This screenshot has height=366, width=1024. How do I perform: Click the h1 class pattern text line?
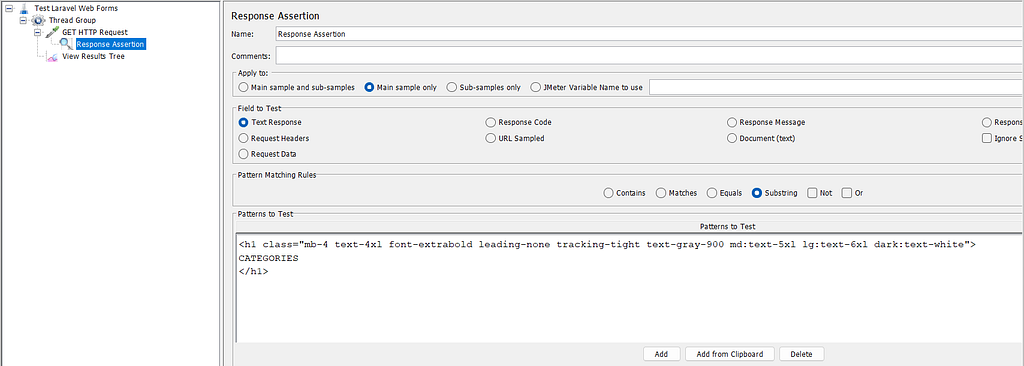pyautogui.click(x=607, y=244)
